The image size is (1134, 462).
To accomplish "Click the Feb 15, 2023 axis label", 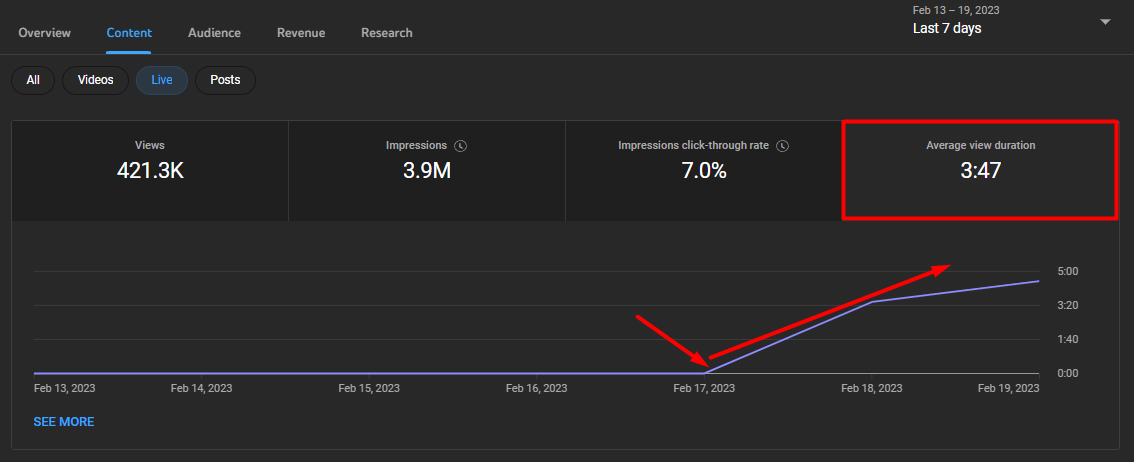I will coord(369,388).
